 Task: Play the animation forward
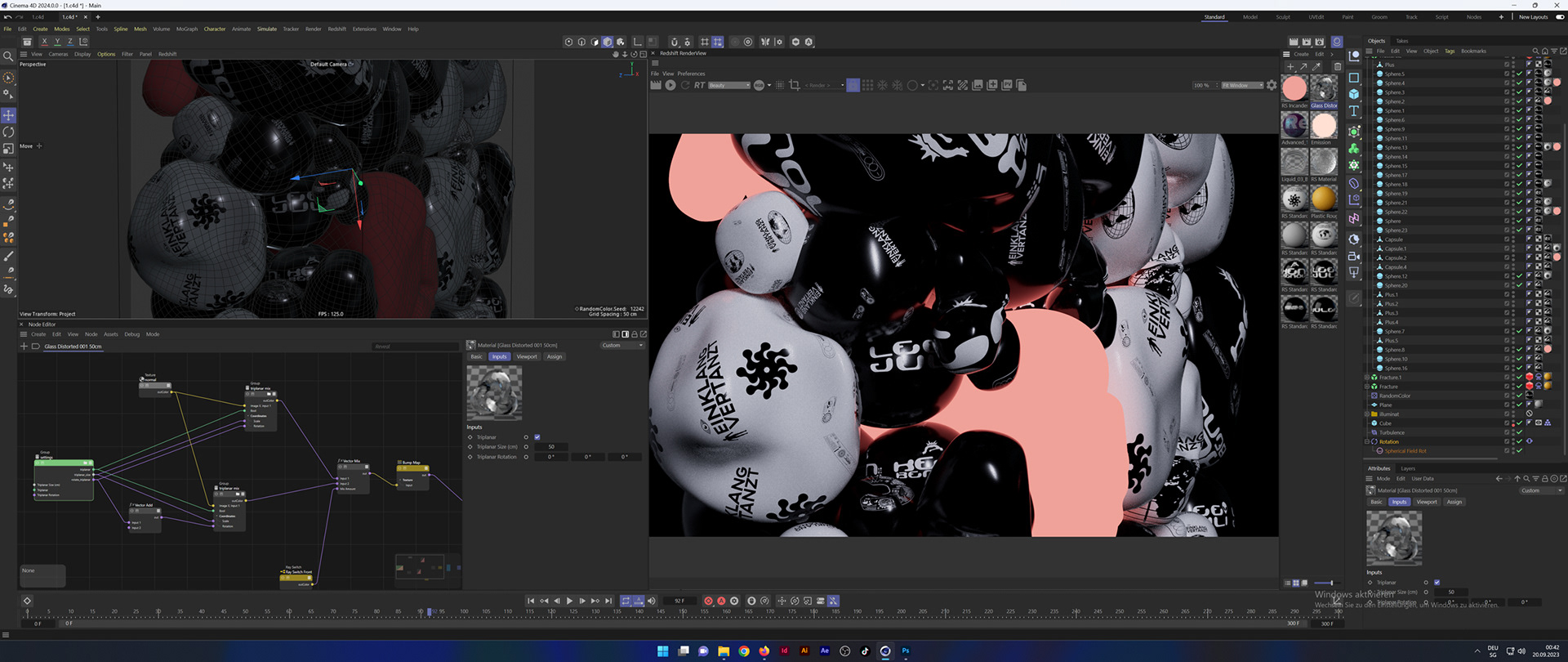pos(569,601)
